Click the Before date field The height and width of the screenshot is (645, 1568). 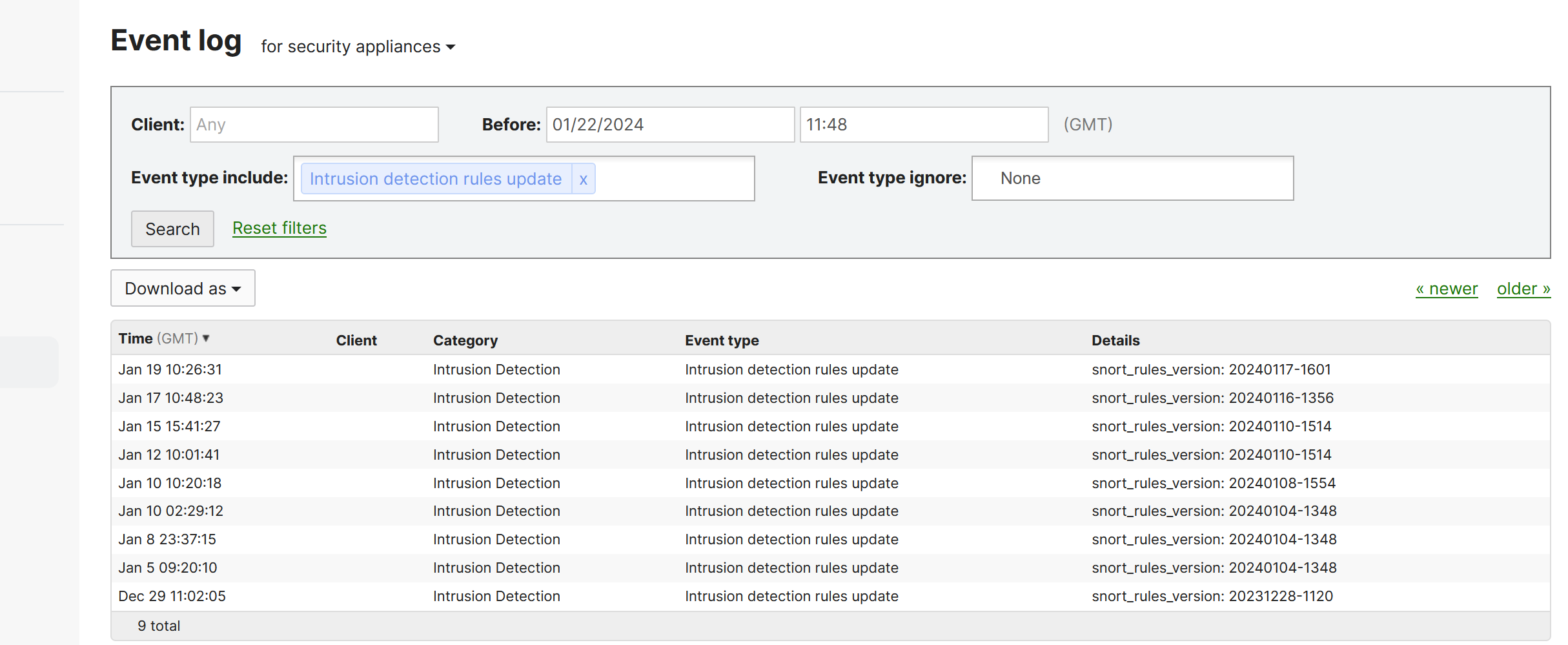[669, 124]
